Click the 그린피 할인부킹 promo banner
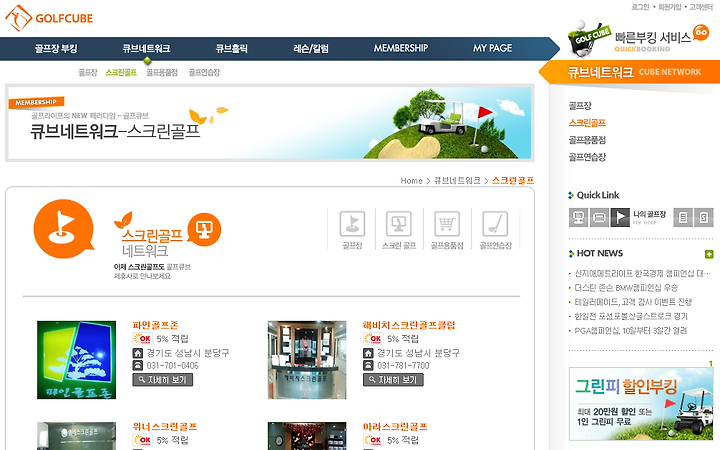720x450 pixels. click(x=641, y=404)
